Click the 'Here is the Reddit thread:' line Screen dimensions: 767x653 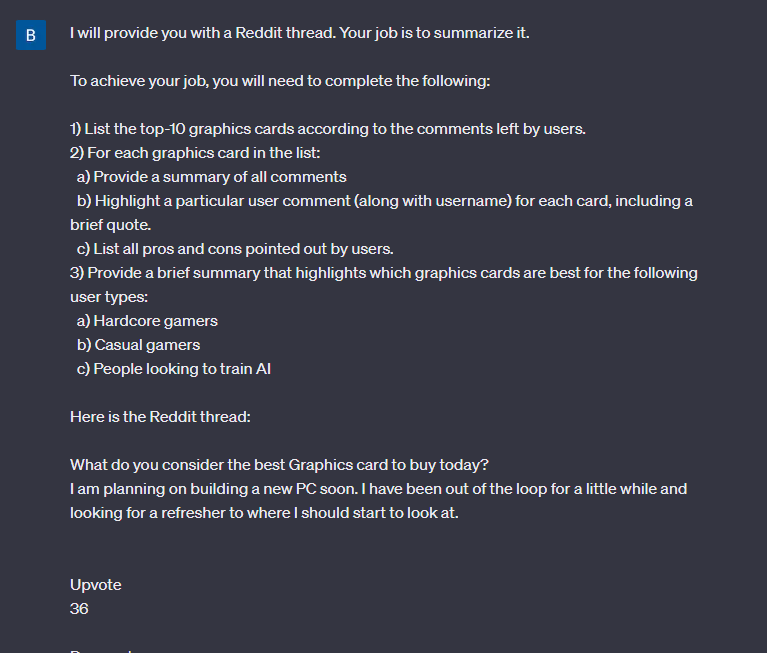pos(160,417)
